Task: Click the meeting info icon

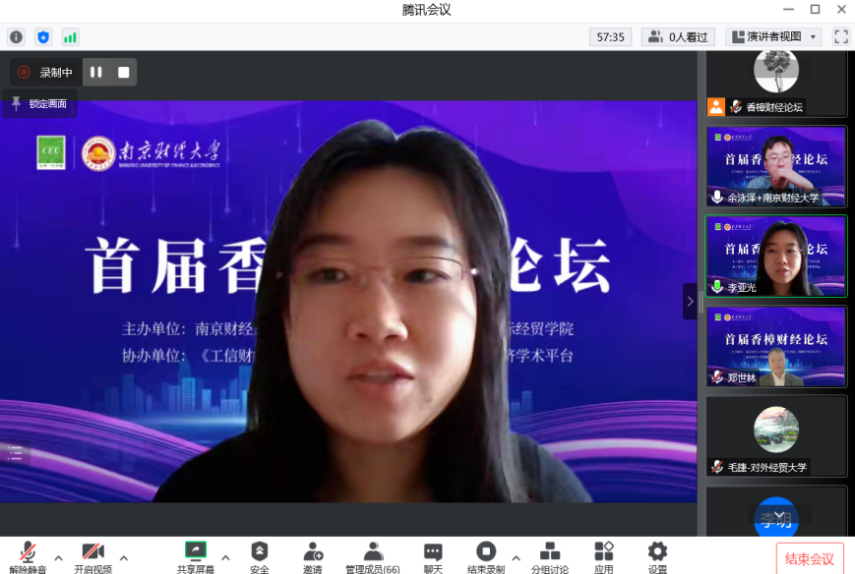Action: [x=16, y=37]
